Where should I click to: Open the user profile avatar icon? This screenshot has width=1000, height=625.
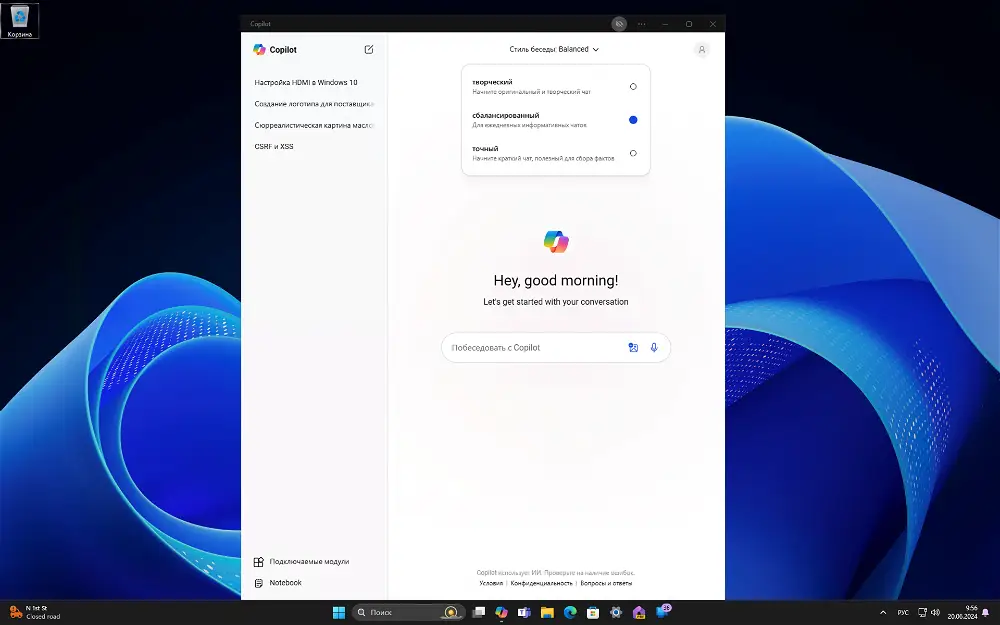coord(702,49)
